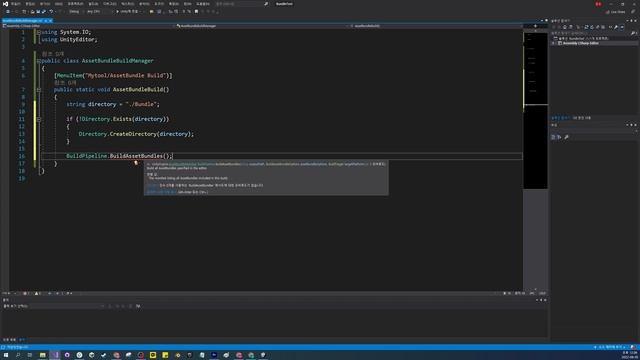640x360 pixels.
Task: Collapse the AssetBundleBuild method block
Action: tap(38, 89)
